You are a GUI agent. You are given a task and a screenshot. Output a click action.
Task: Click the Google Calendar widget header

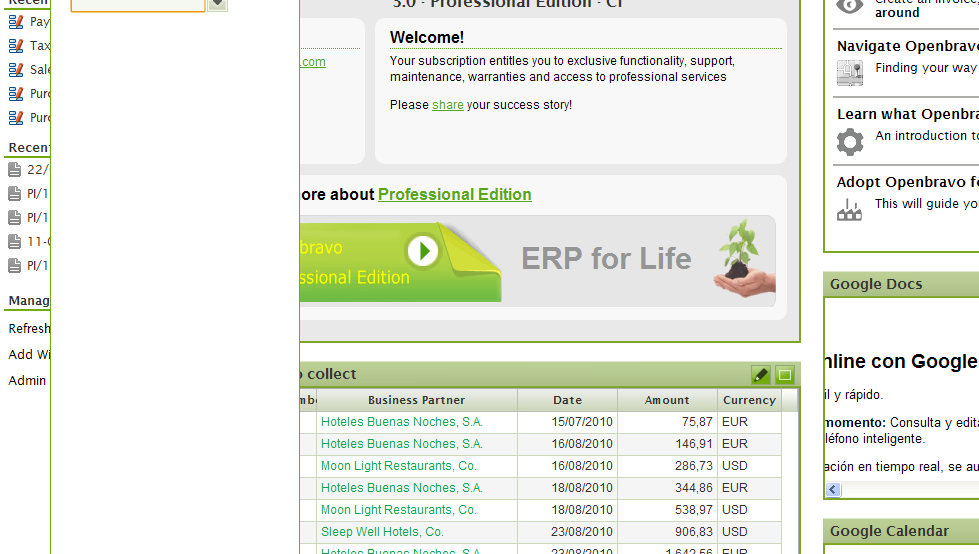(x=901, y=532)
